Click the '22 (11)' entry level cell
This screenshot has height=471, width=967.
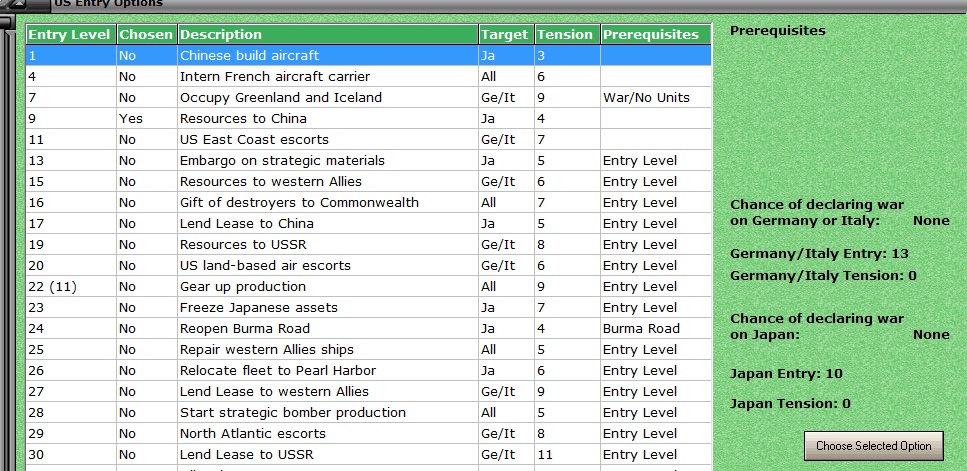(x=71, y=286)
